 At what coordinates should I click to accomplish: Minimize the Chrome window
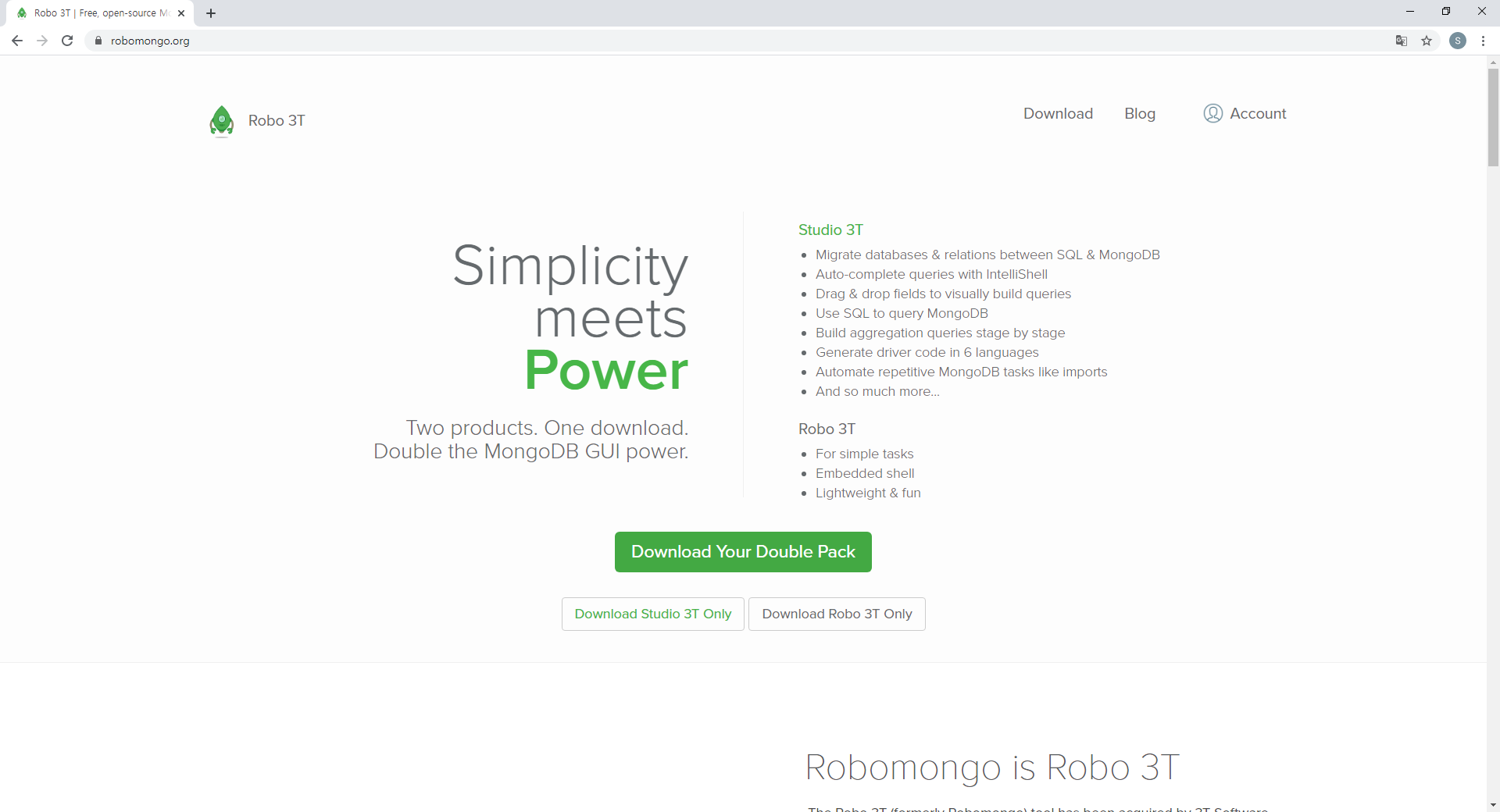1410,12
